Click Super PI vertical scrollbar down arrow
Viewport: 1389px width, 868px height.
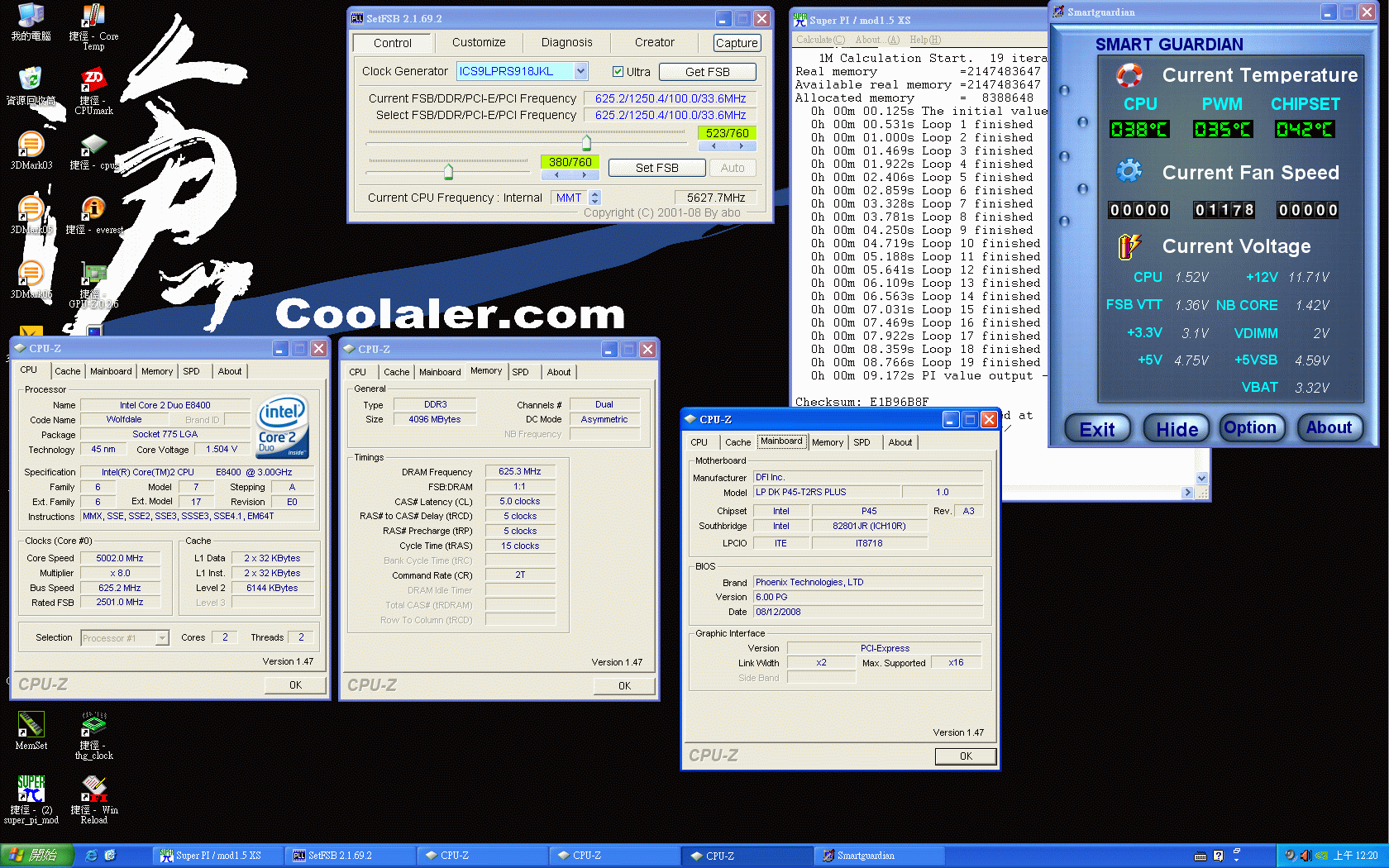(x=1202, y=479)
